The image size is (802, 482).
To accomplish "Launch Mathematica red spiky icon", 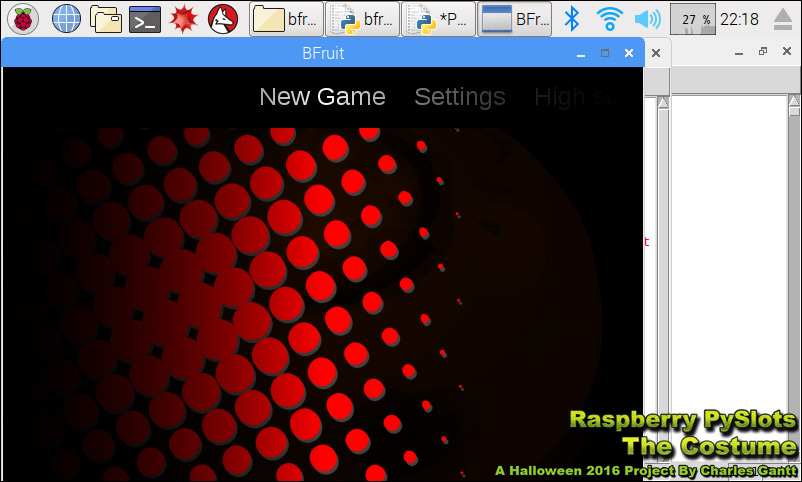I will pos(184,19).
